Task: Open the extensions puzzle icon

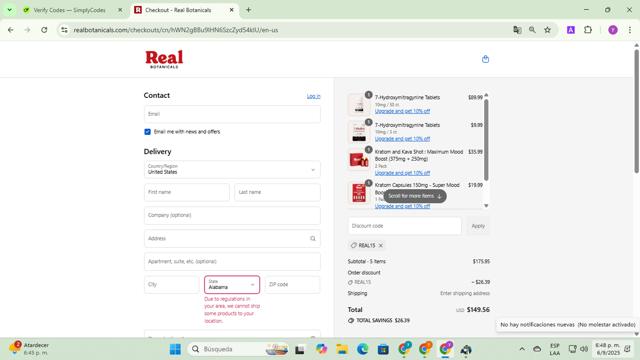Action: point(588,30)
